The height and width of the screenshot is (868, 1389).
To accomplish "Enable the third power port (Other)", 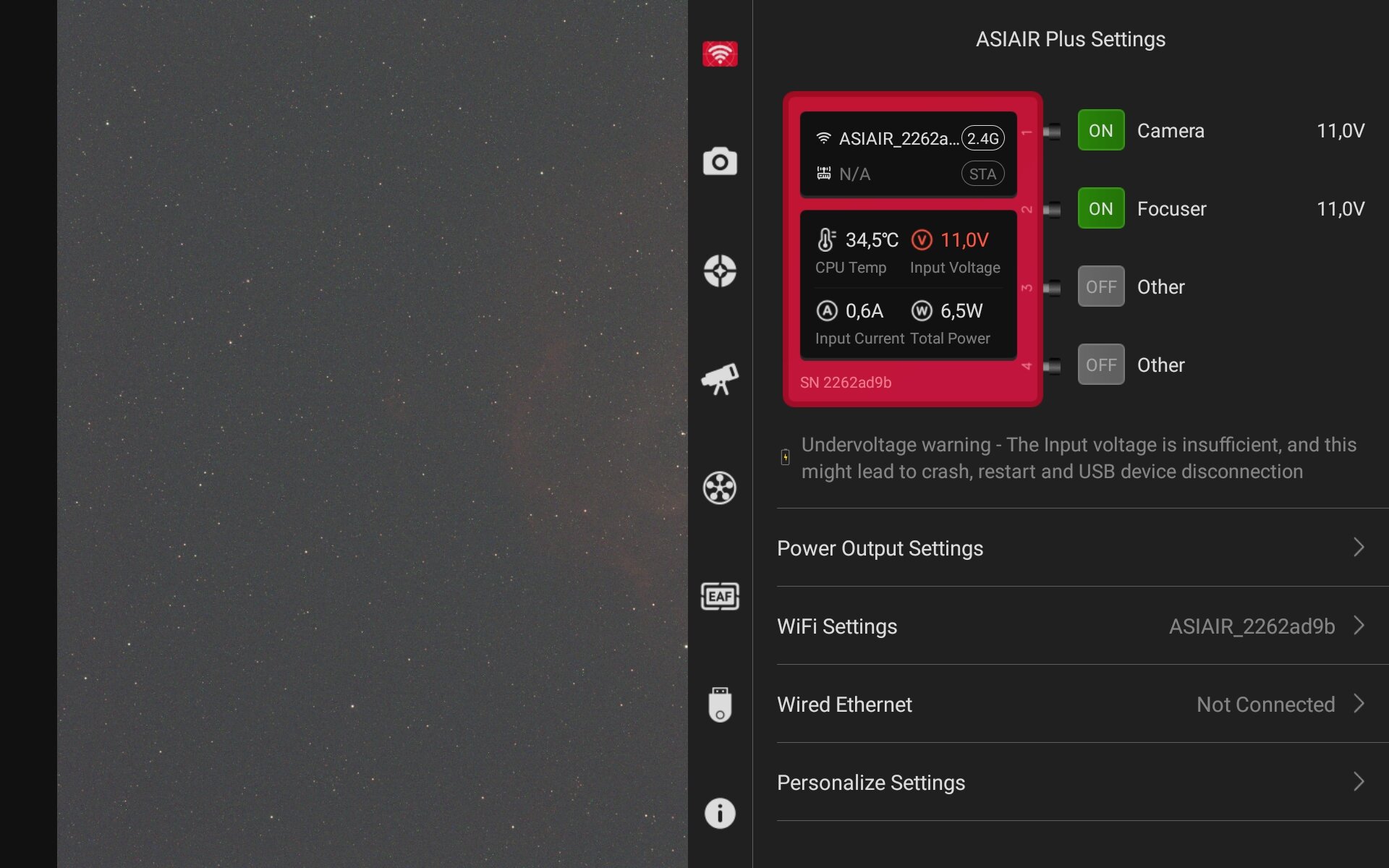I will [x=1100, y=286].
